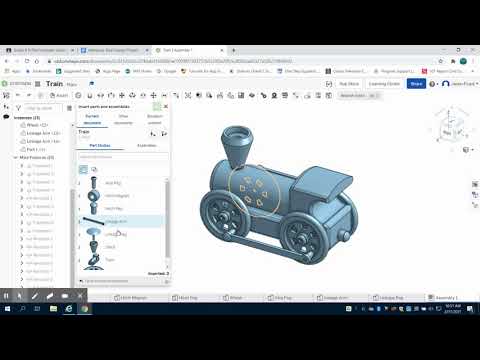Confirm the insert dialog with the green checkmark
Screen dimensions: 480x360
pos(157,106)
